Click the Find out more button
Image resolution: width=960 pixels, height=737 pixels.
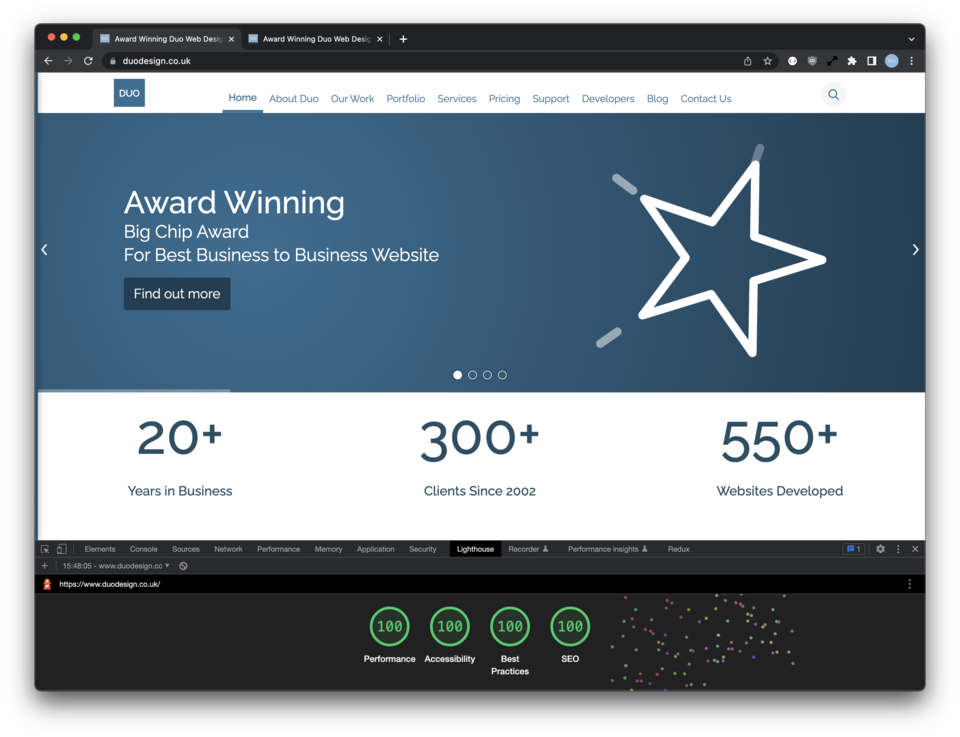tap(177, 294)
